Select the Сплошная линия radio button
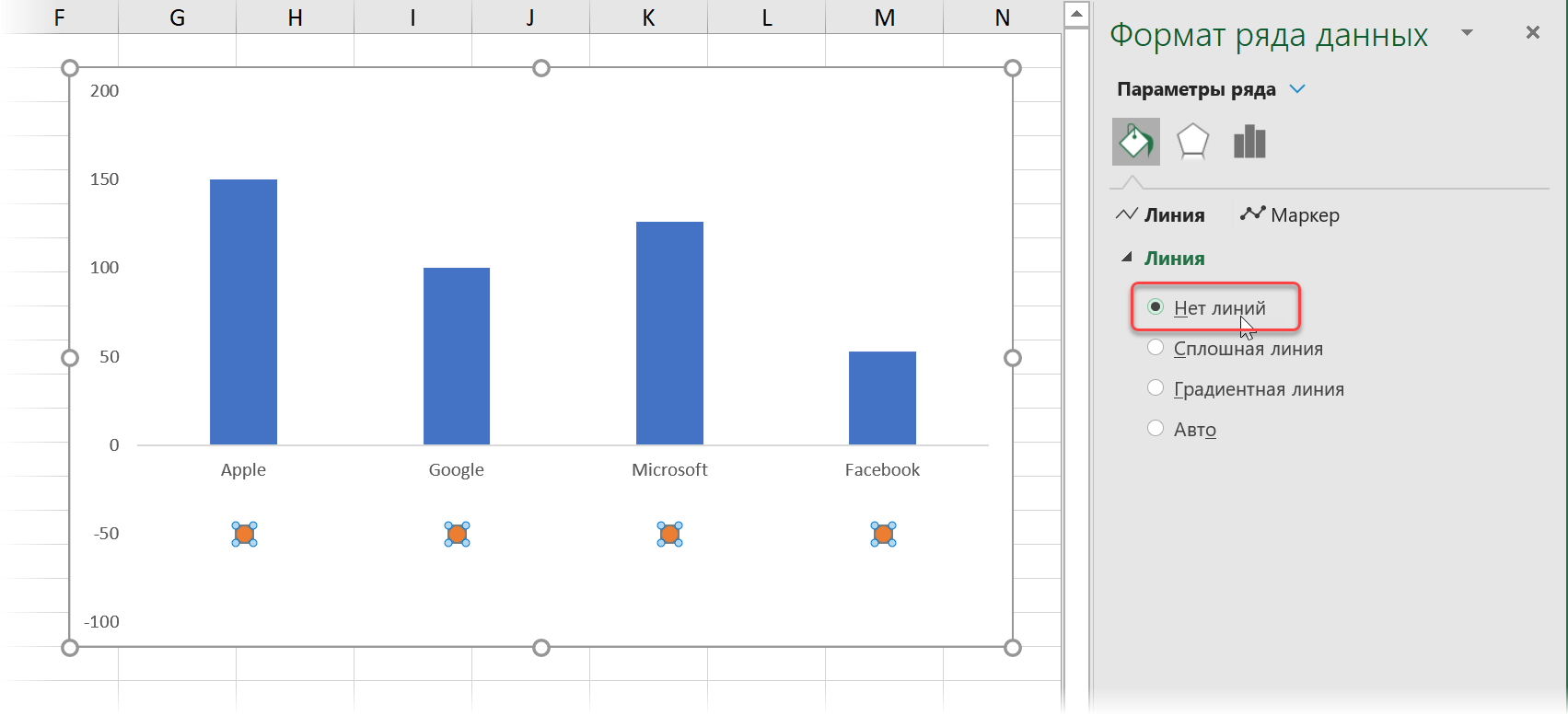This screenshot has width=1568, height=715. pos(1156,348)
